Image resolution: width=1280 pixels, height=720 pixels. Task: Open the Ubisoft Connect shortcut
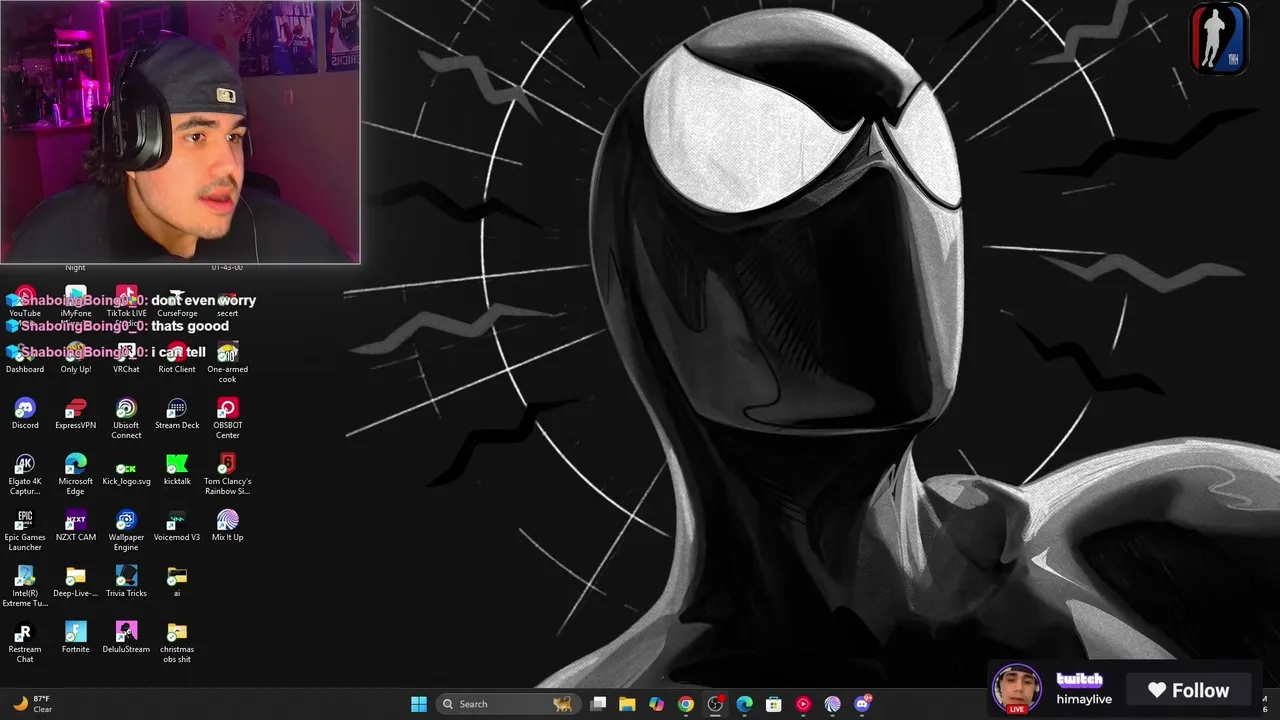click(x=126, y=419)
